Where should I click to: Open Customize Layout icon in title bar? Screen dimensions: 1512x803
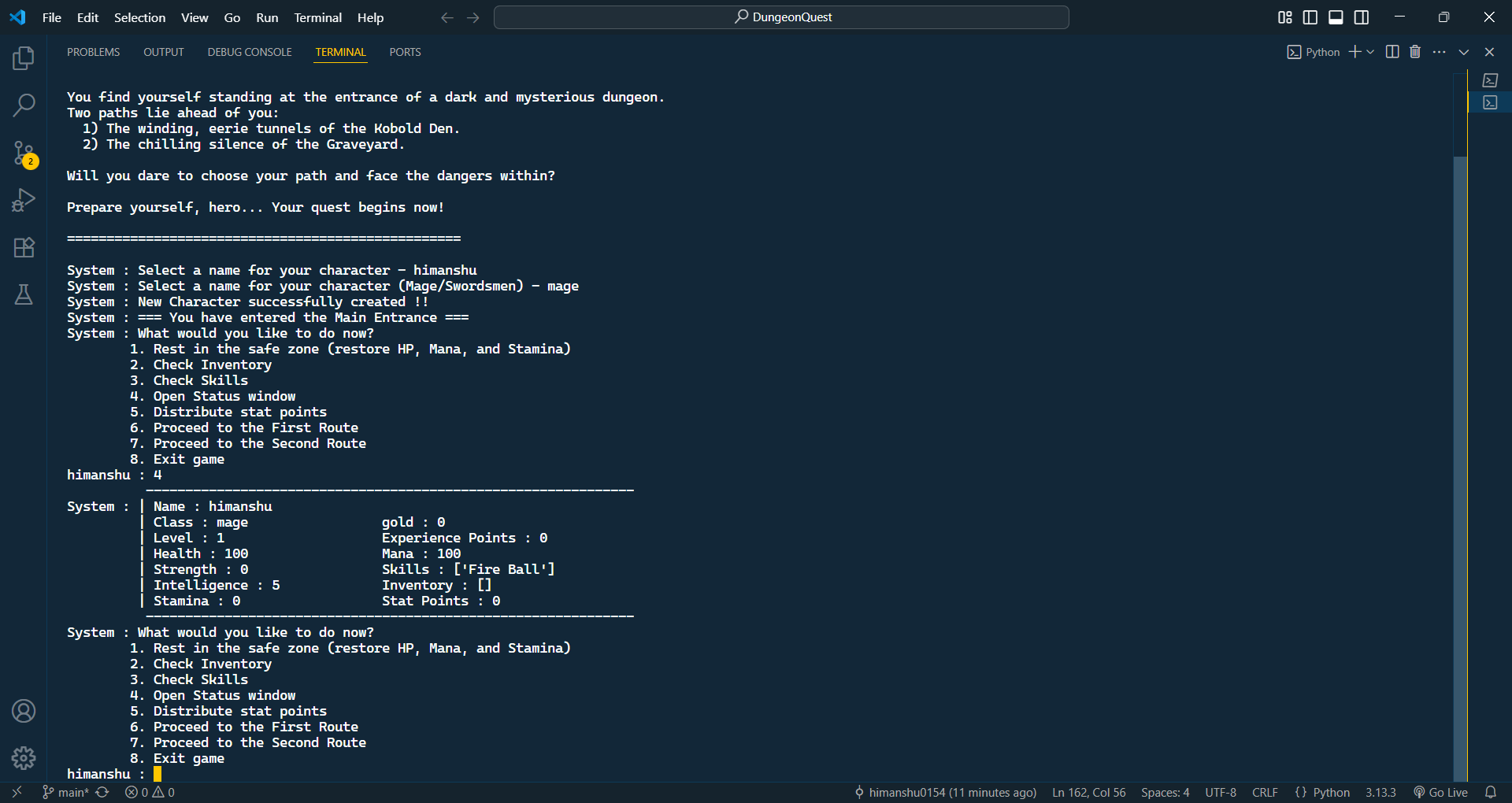(x=1285, y=17)
